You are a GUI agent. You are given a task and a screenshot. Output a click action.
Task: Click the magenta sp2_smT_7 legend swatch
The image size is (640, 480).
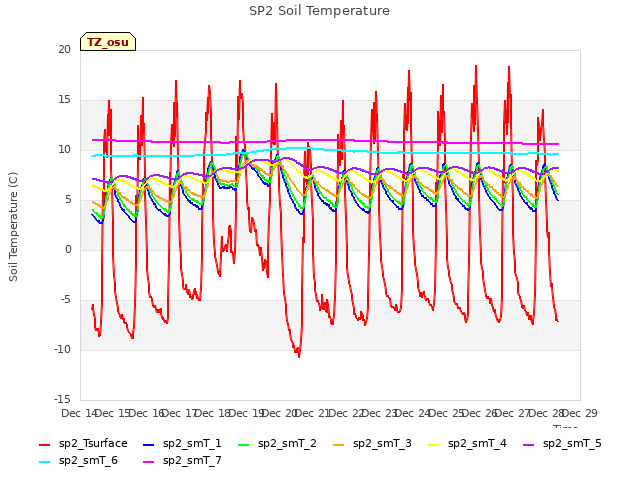[149, 462]
